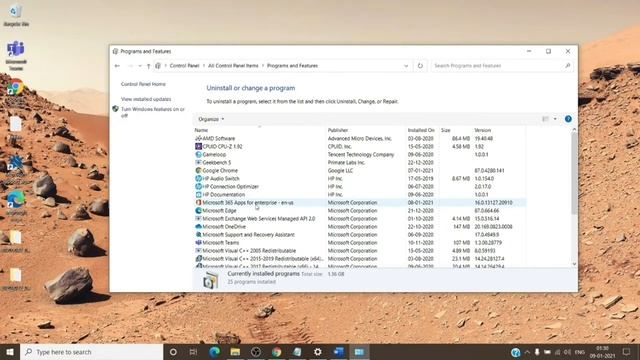Sort by the Size column header
640x360 pixels.
[x=445, y=130]
